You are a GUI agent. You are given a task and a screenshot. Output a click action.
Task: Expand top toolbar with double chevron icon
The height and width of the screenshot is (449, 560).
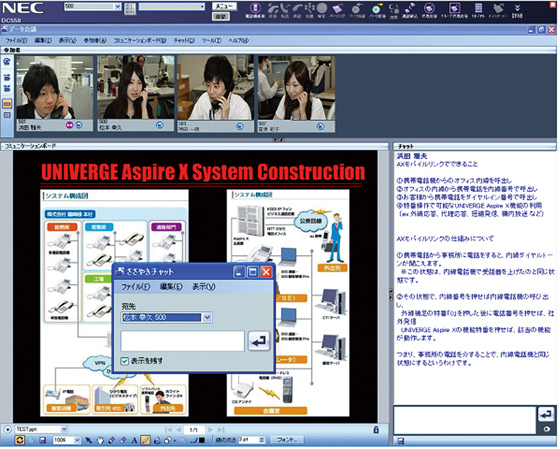click(517, 8)
